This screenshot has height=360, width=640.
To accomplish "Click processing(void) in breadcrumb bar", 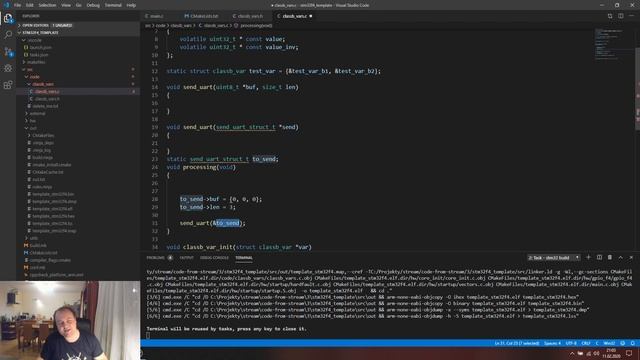I will pyautogui.click(x=253, y=25).
